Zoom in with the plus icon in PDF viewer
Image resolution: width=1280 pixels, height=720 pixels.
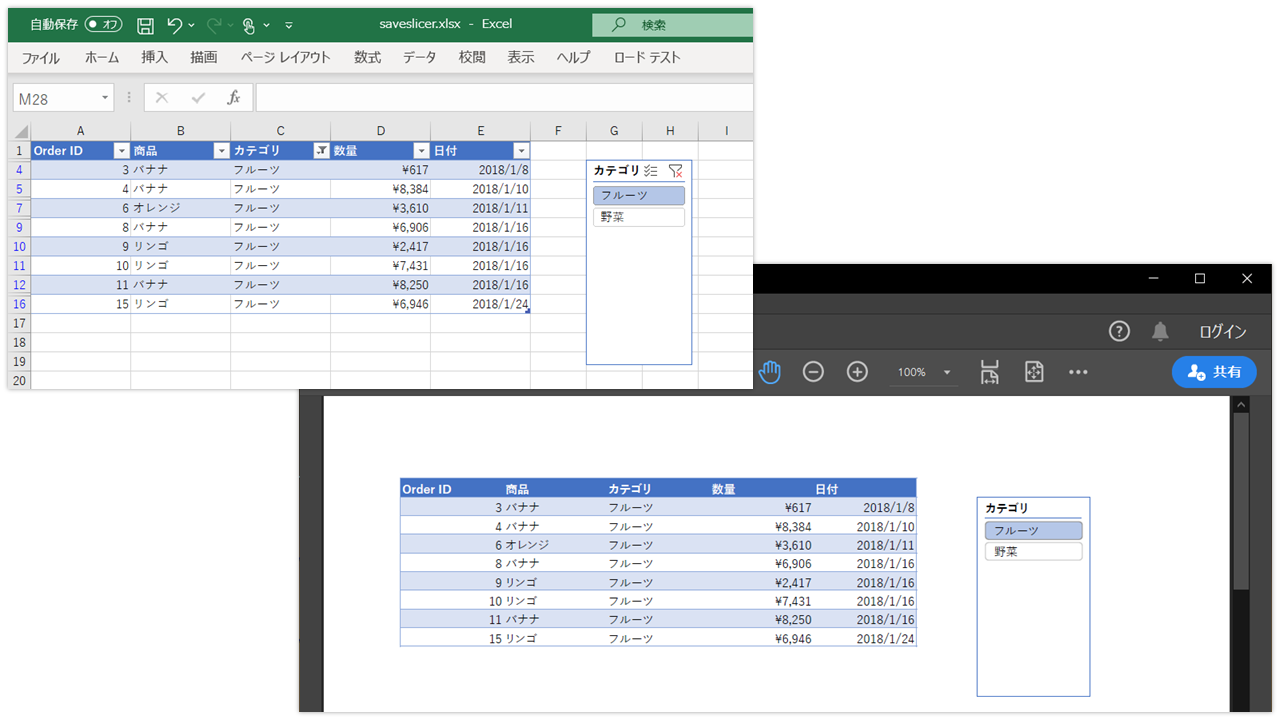tap(857, 372)
